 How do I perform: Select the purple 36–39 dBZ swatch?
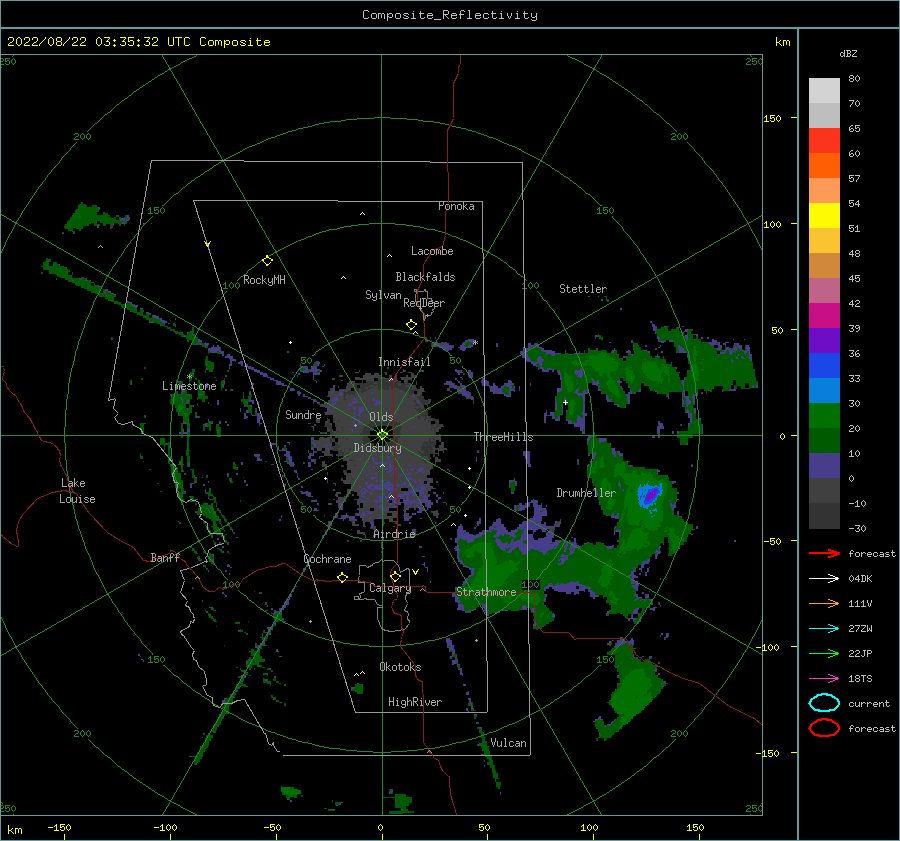(824, 341)
